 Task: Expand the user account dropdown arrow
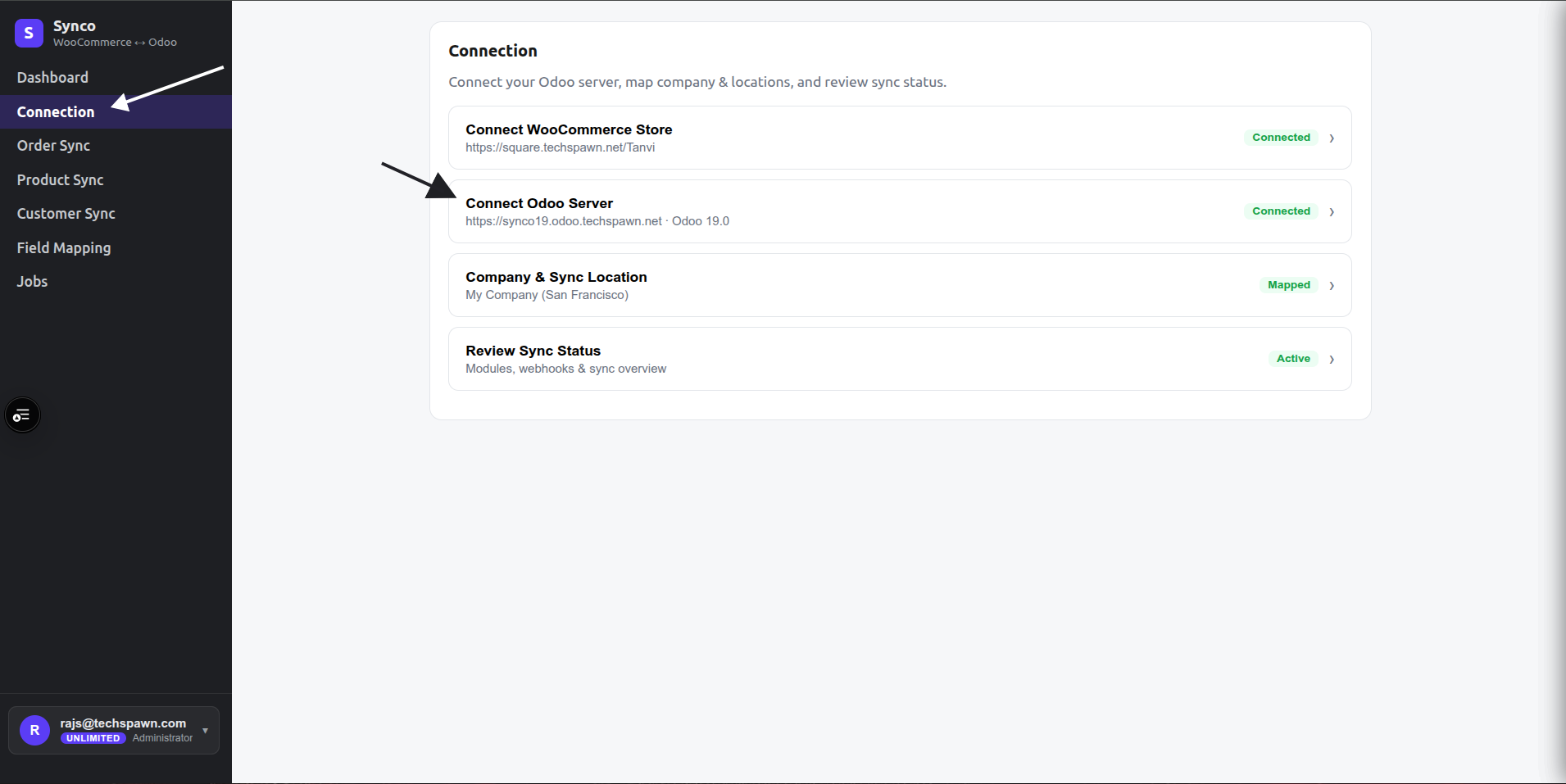(x=205, y=731)
